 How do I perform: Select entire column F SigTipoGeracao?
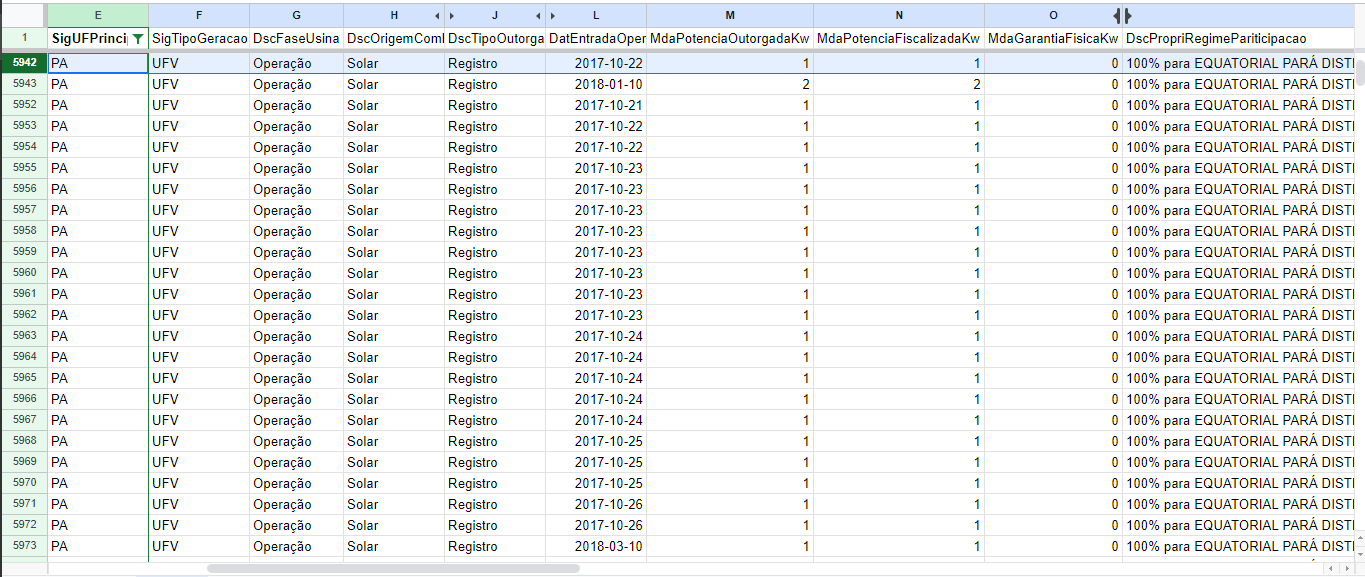[x=198, y=15]
